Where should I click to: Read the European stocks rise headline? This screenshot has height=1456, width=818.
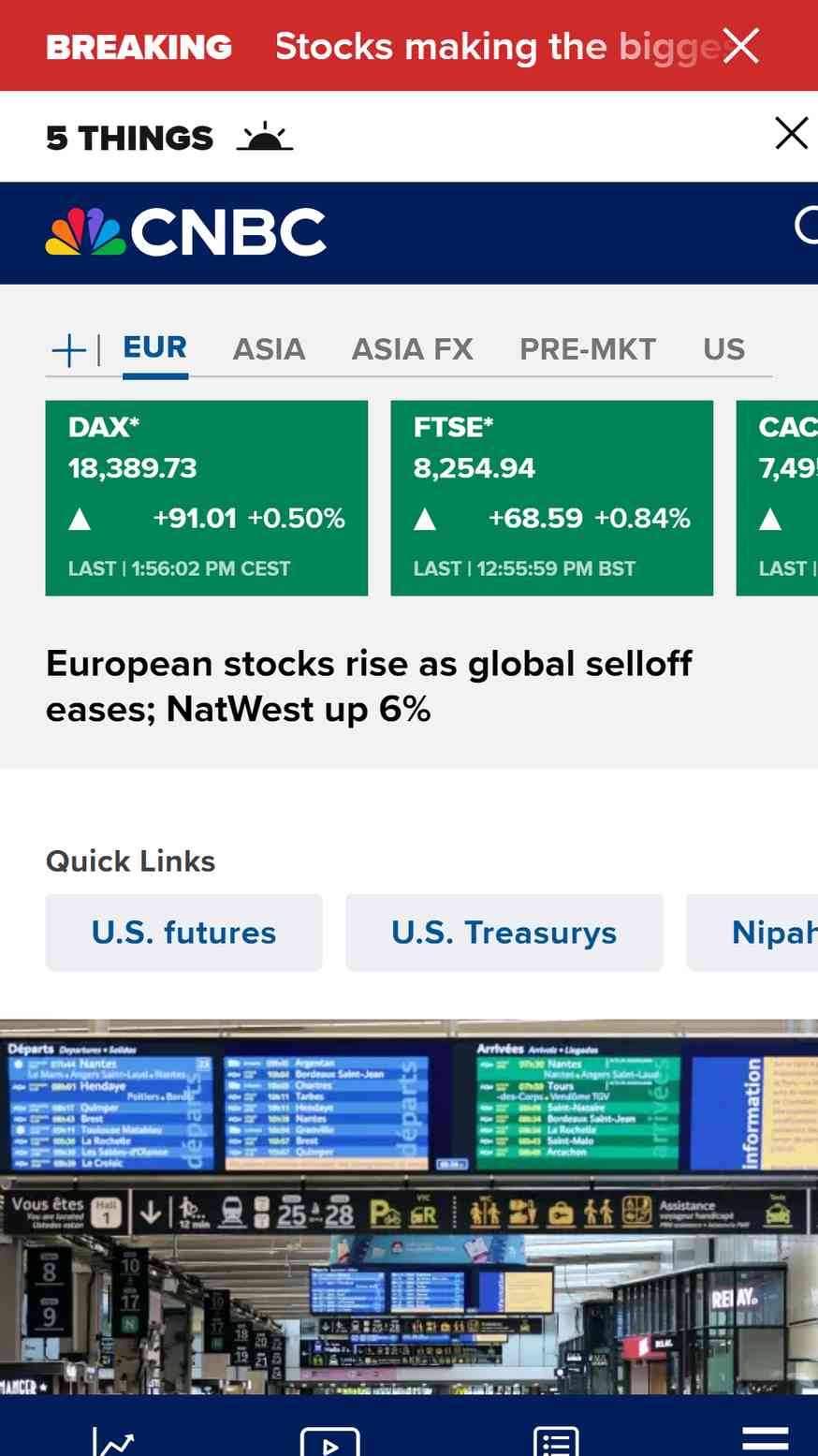pos(369,686)
